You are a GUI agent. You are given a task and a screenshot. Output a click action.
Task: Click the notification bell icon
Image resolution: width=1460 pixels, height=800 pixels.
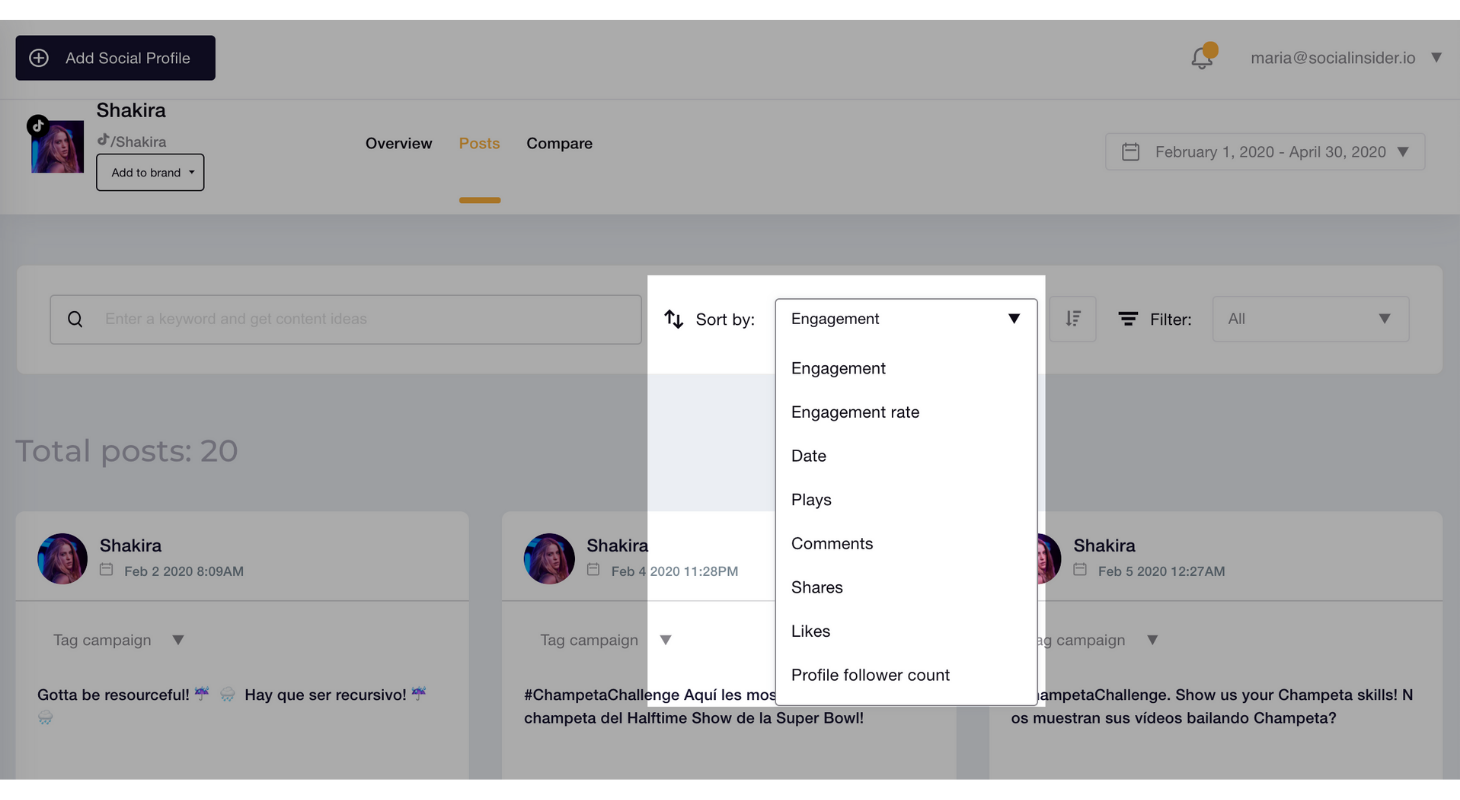click(1203, 58)
